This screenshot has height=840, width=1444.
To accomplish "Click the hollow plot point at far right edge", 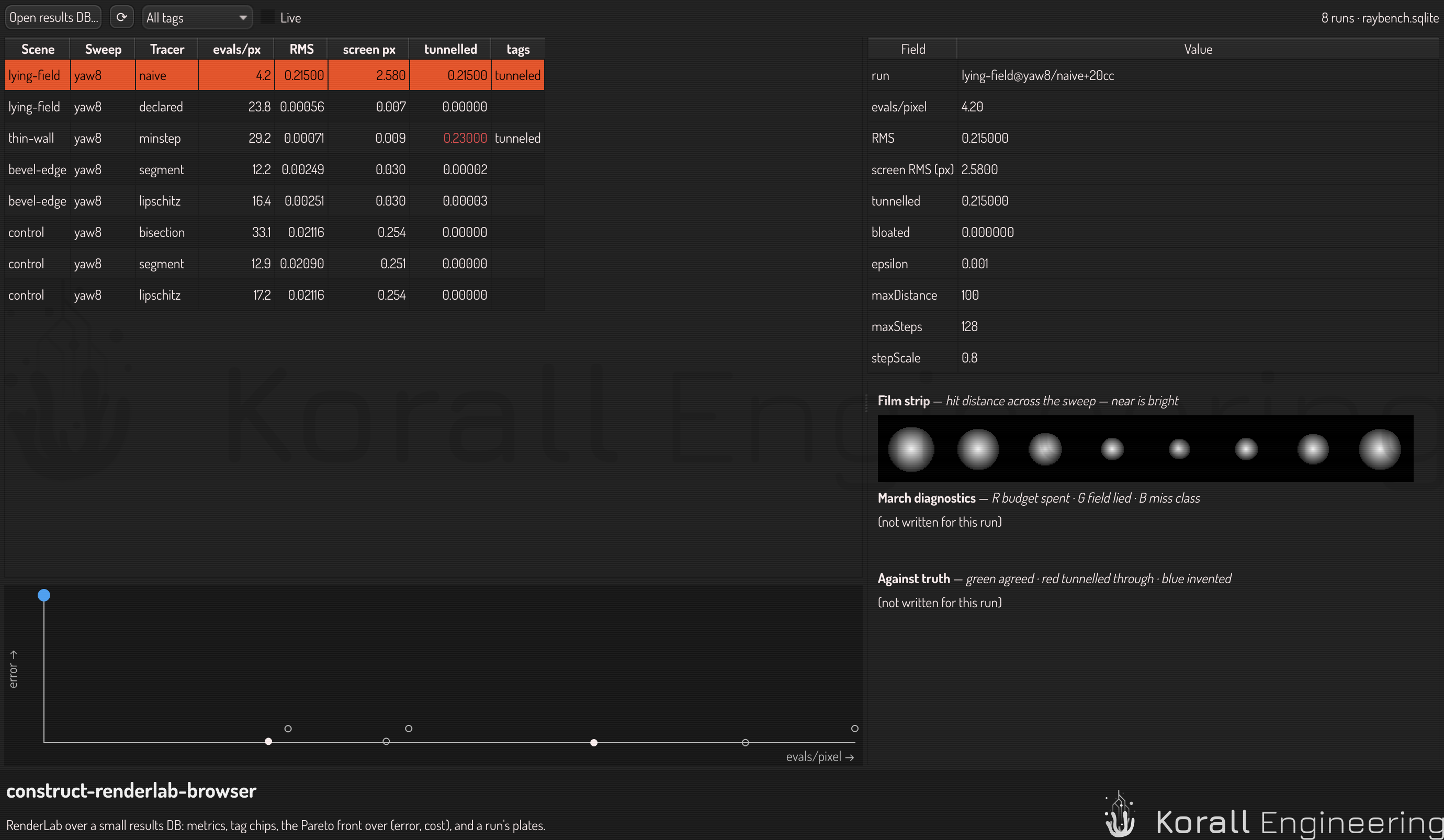I will 854,728.
